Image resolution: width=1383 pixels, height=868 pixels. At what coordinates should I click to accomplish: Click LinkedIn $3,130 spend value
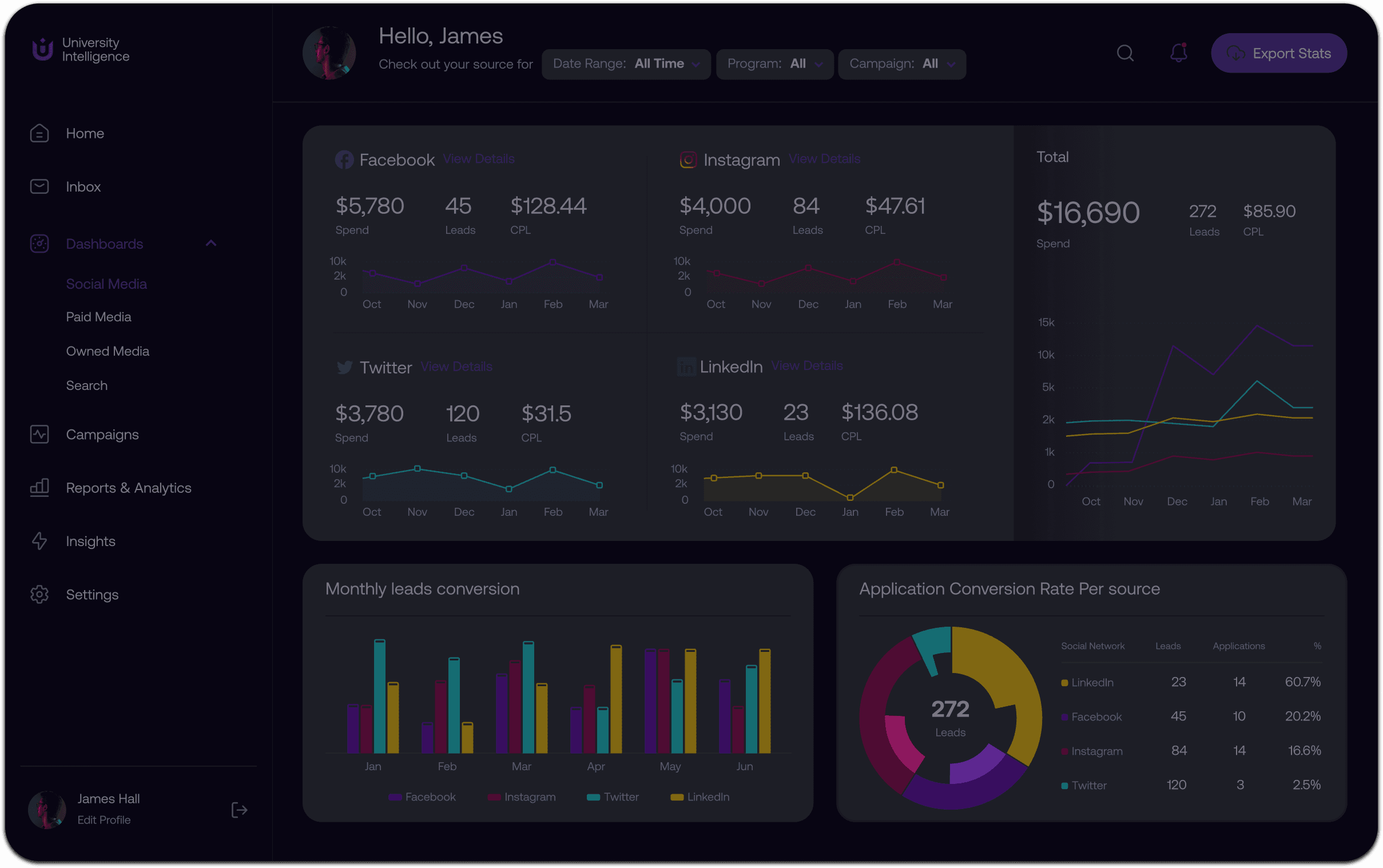pos(711,412)
